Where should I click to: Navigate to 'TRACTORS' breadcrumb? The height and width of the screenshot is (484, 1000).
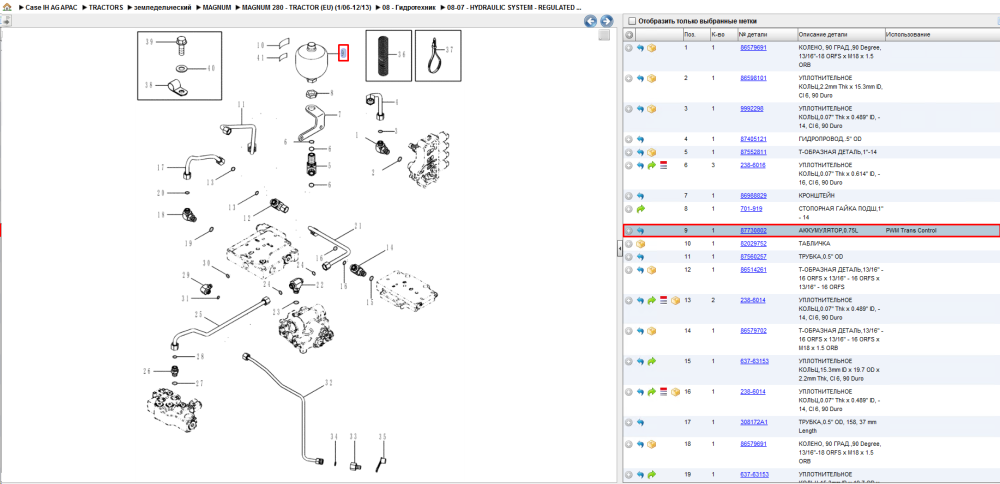106,8
